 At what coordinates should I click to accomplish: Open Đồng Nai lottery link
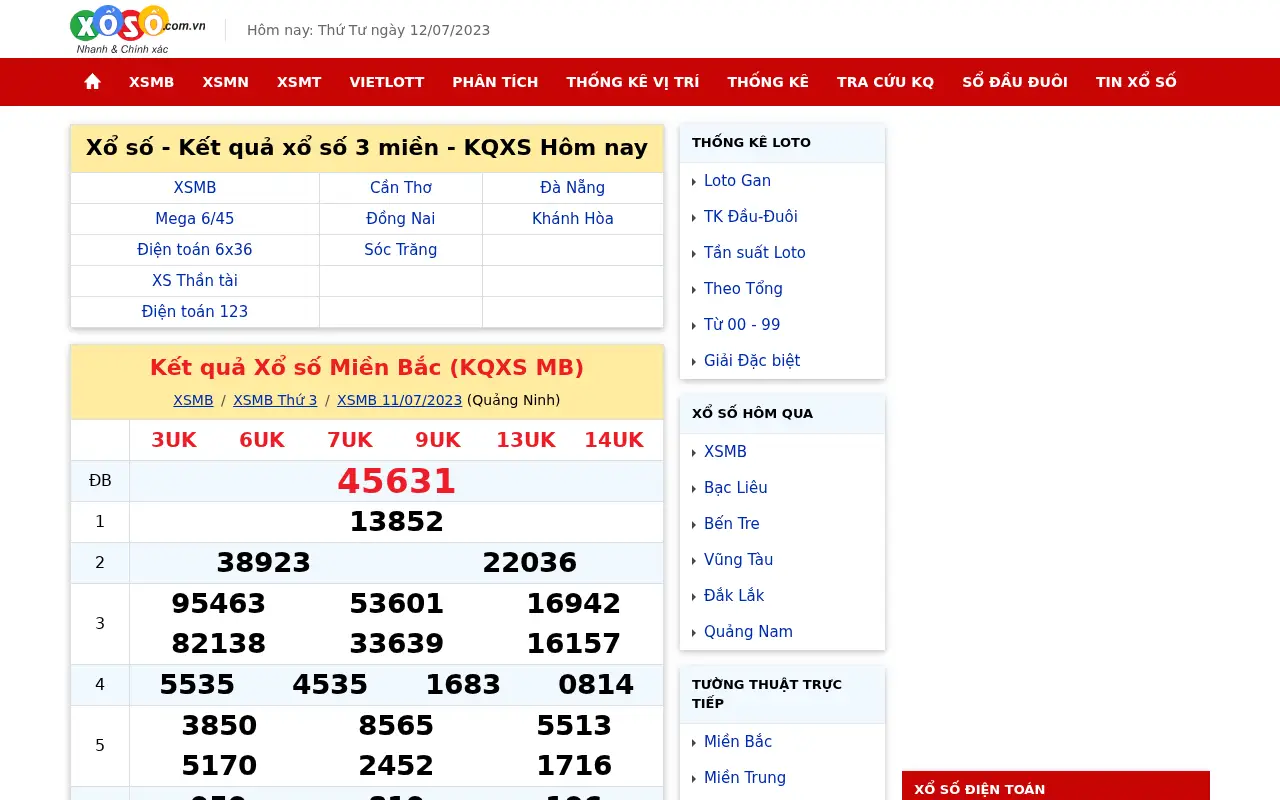pyautogui.click(x=401, y=219)
